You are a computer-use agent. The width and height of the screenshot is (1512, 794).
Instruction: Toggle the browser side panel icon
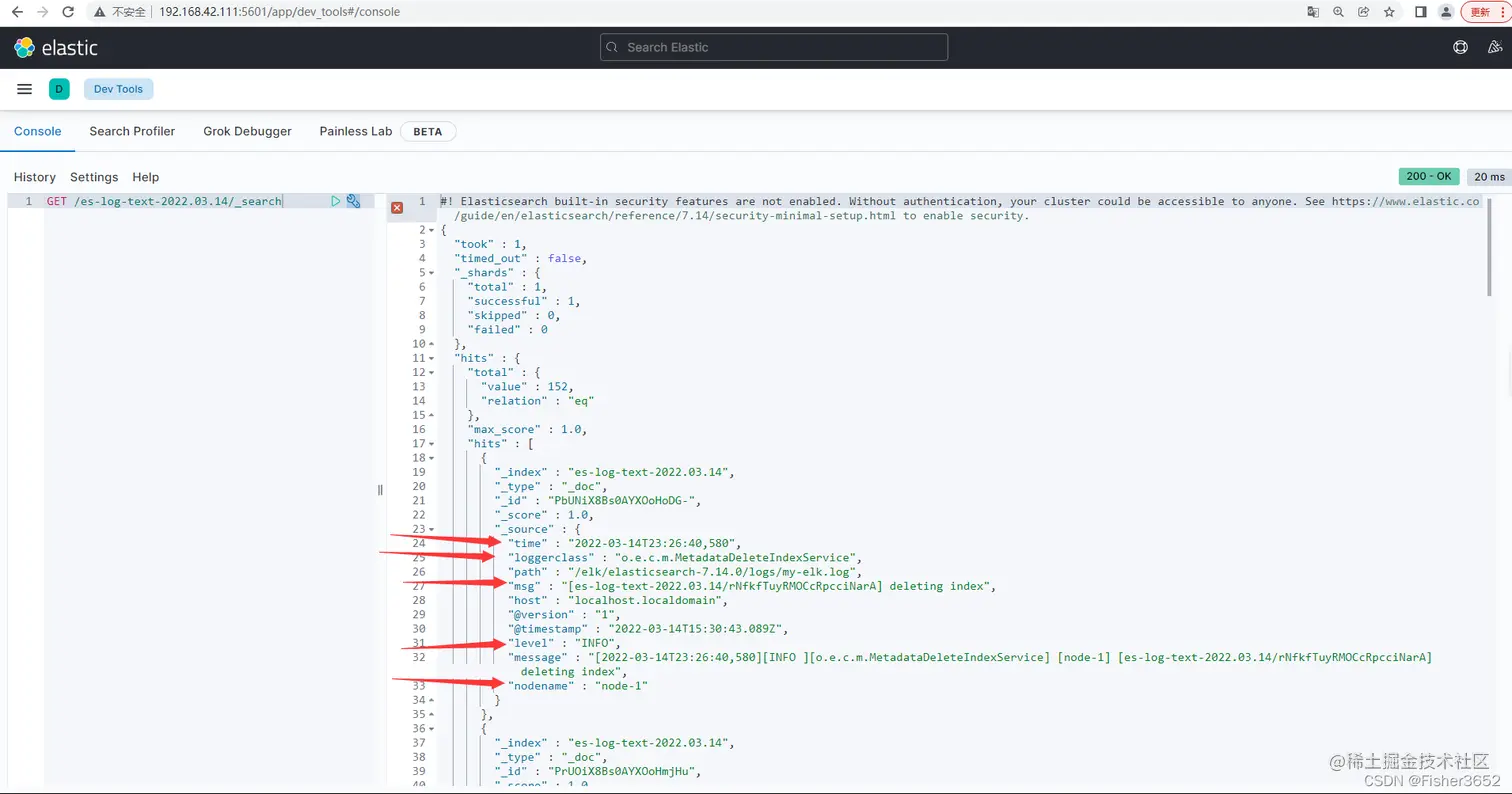point(1420,12)
